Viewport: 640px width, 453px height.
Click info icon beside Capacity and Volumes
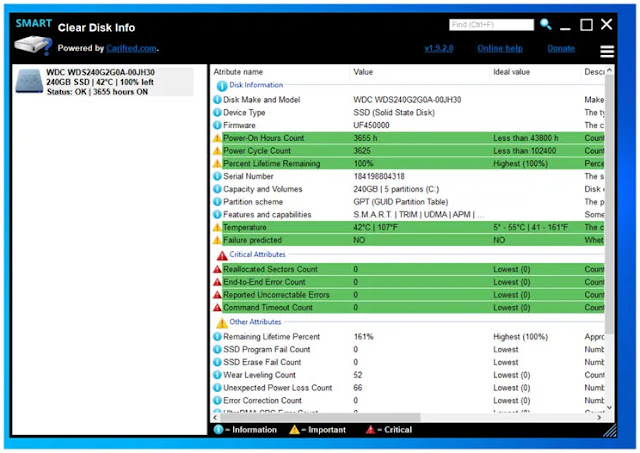(x=218, y=189)
